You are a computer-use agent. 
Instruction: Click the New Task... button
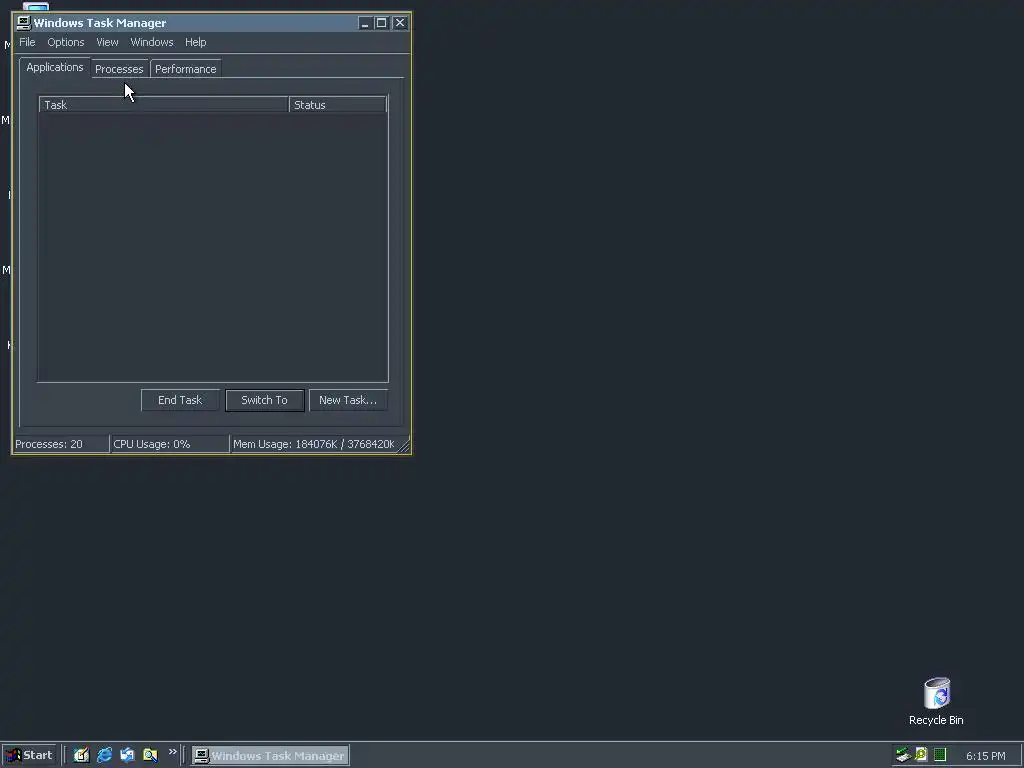pyautogui.click(x=348, y=400)
